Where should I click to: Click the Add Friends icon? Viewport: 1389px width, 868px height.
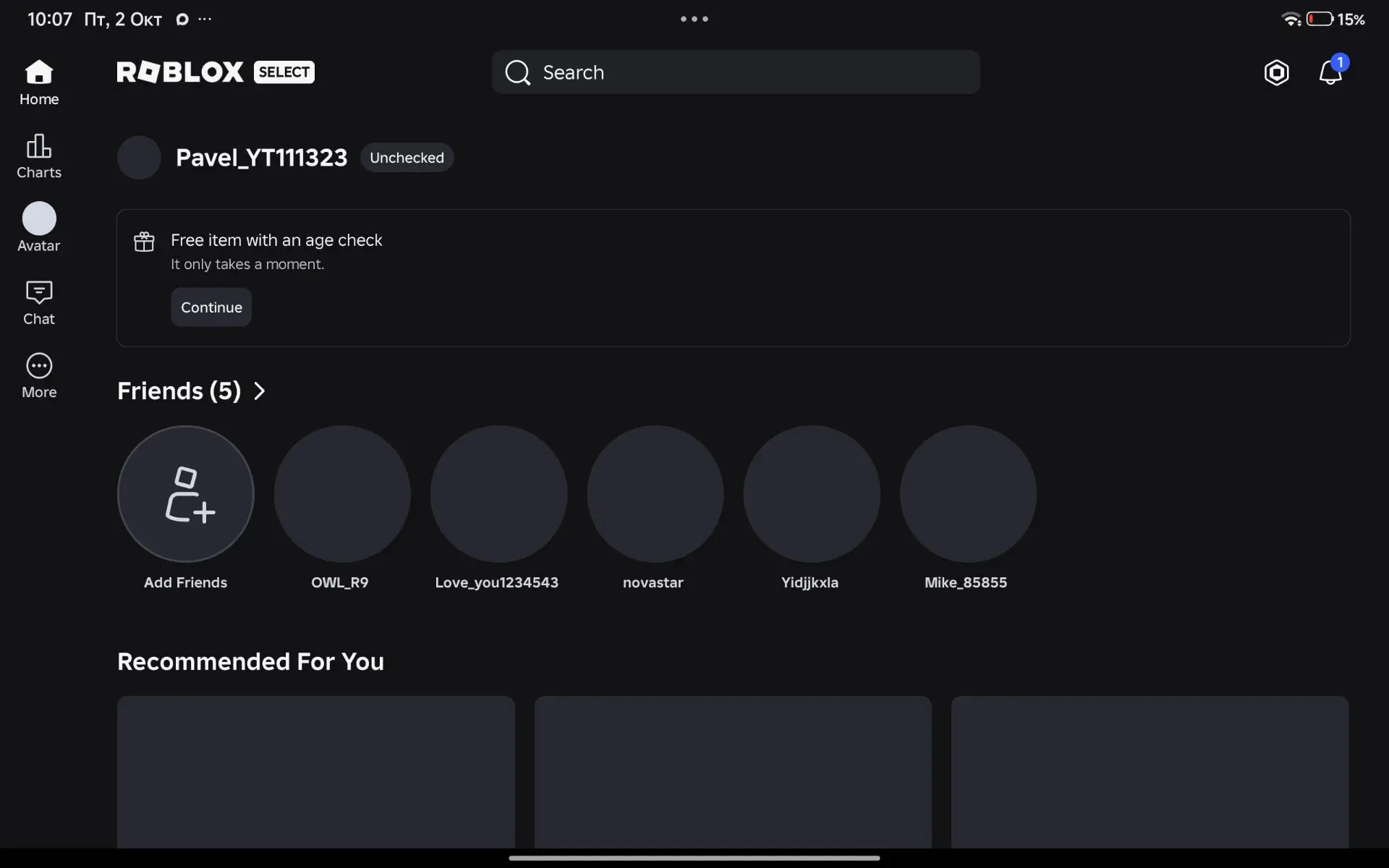(x=186, y=493)
